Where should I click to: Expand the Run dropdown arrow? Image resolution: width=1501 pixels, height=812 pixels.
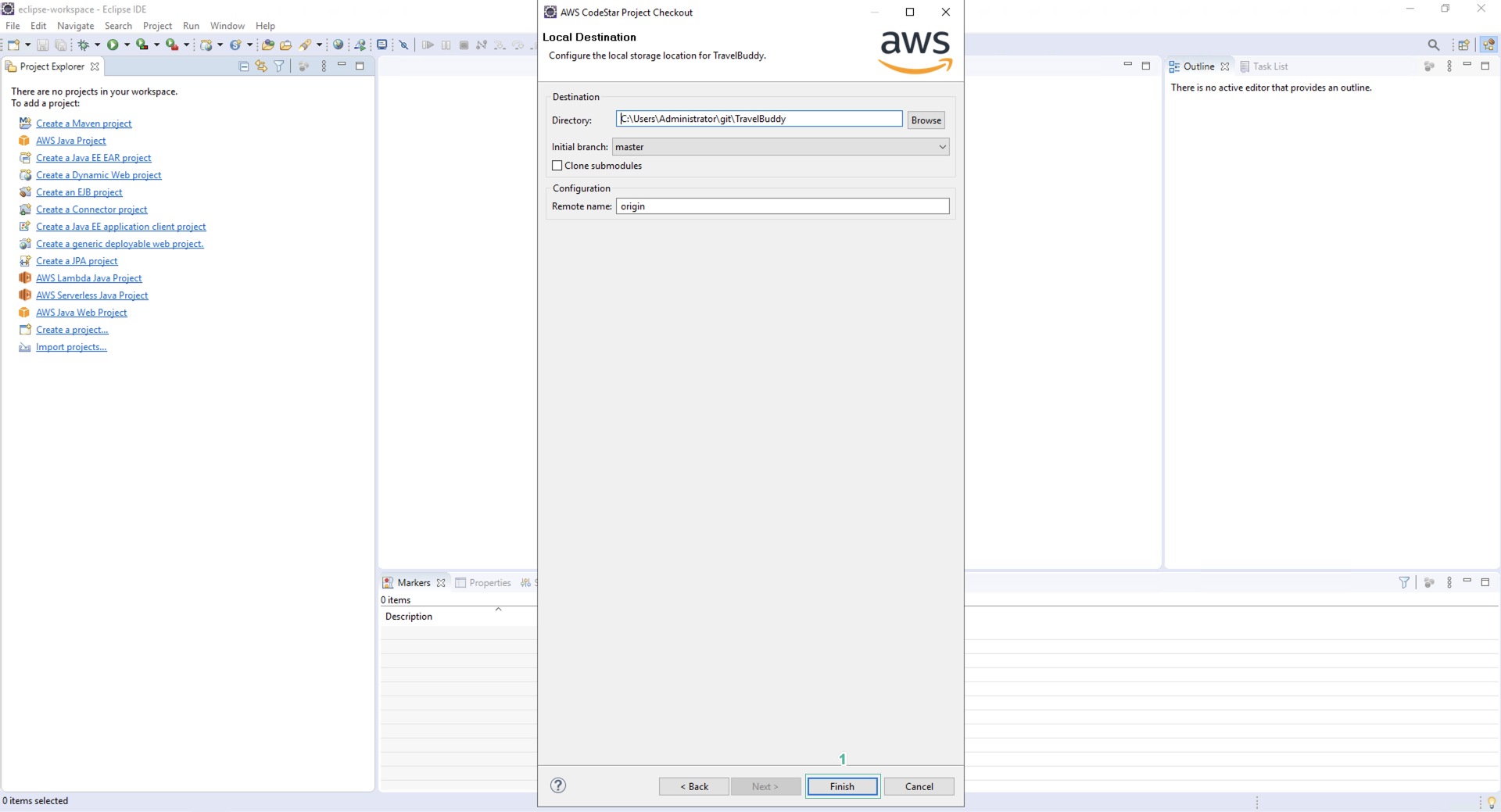pyautogui.click(x=127, y=45)
